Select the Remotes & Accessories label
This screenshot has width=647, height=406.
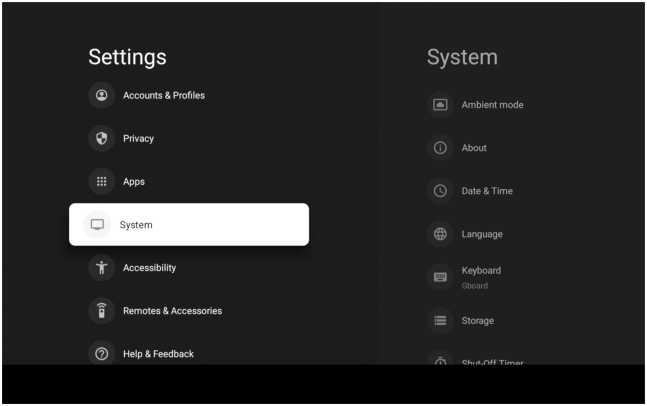click(172, 311)
